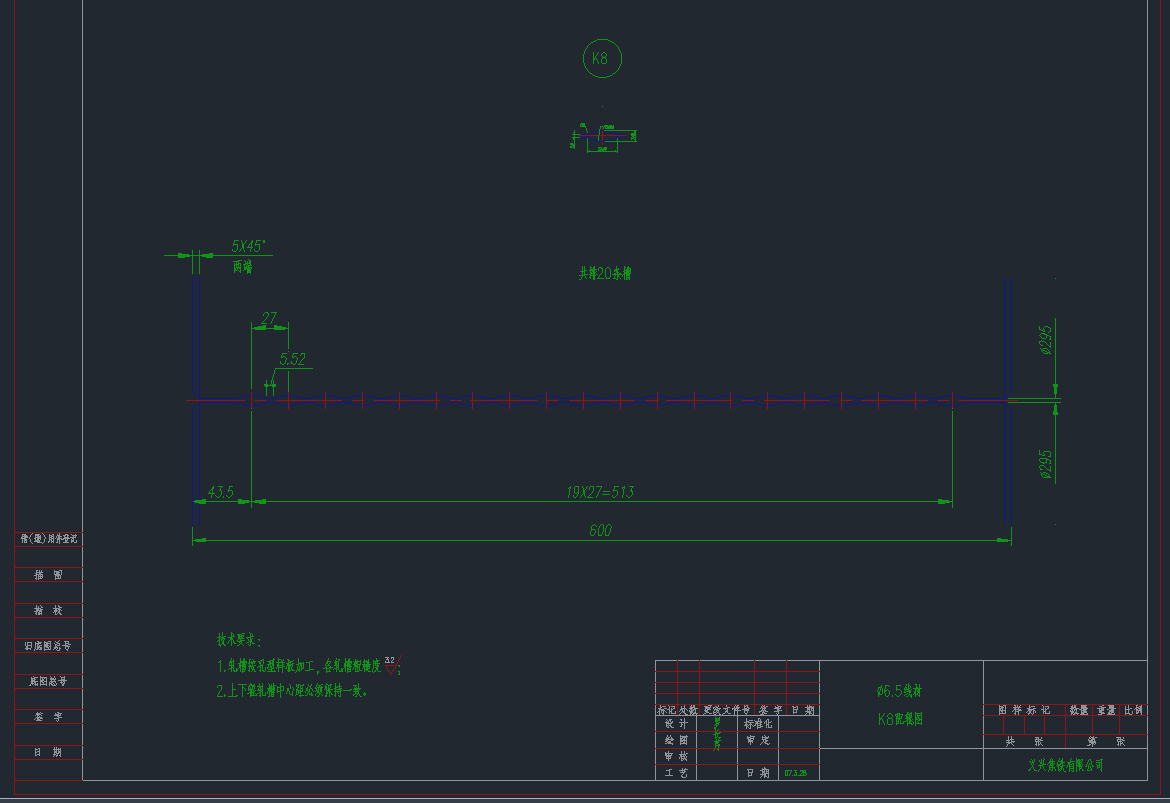
Task: Select the '描图' cell in left strip
Action: pyautogui.click(x=49, y=575)
